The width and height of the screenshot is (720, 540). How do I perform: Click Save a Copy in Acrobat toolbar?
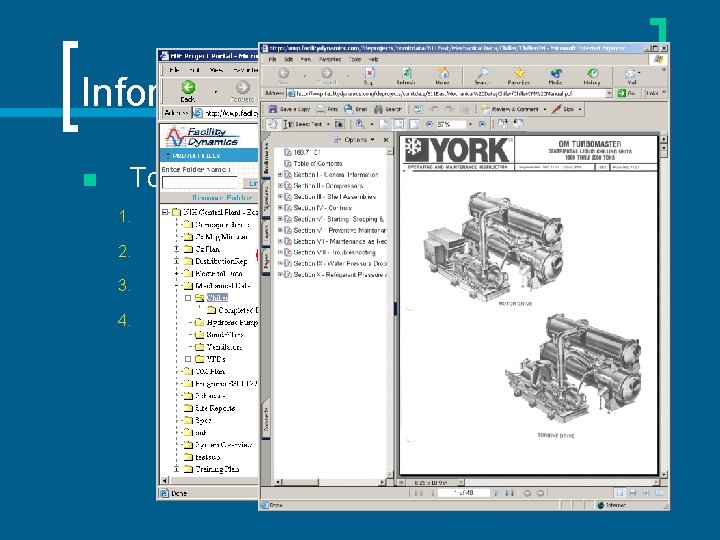289,109
